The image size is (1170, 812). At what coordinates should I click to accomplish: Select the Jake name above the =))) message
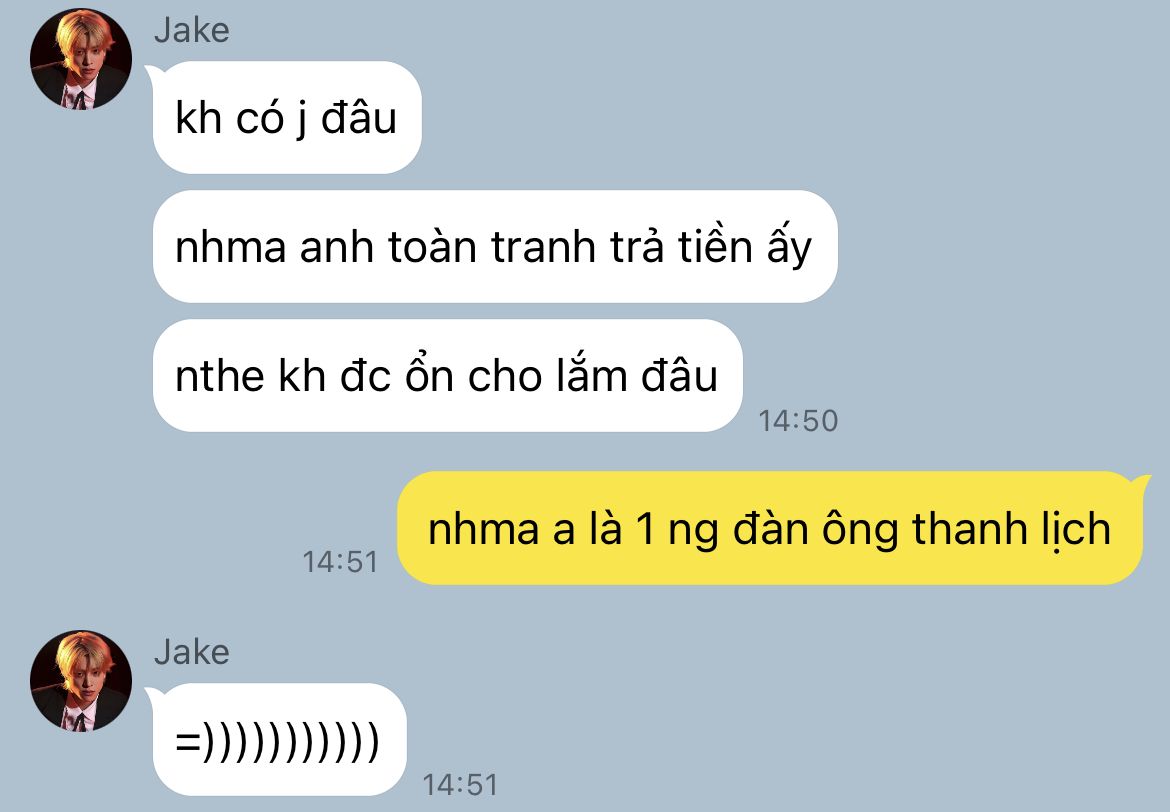click(192, 652)
